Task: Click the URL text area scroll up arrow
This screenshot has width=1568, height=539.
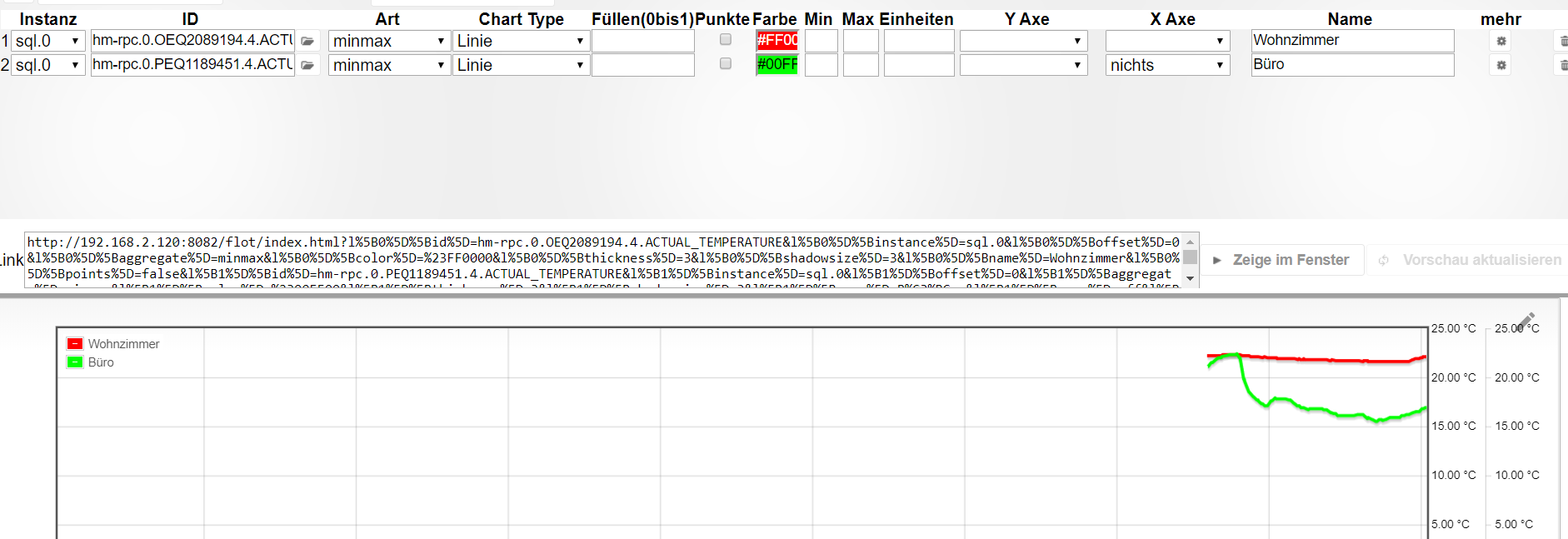Action: (1191, 242)
